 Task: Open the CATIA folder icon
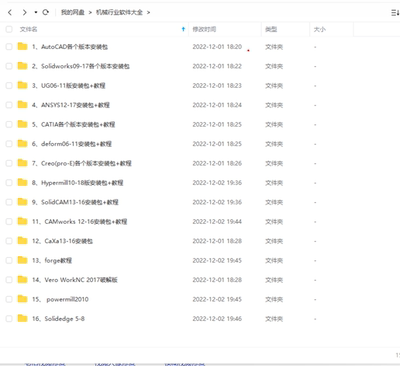pos(22,124)
